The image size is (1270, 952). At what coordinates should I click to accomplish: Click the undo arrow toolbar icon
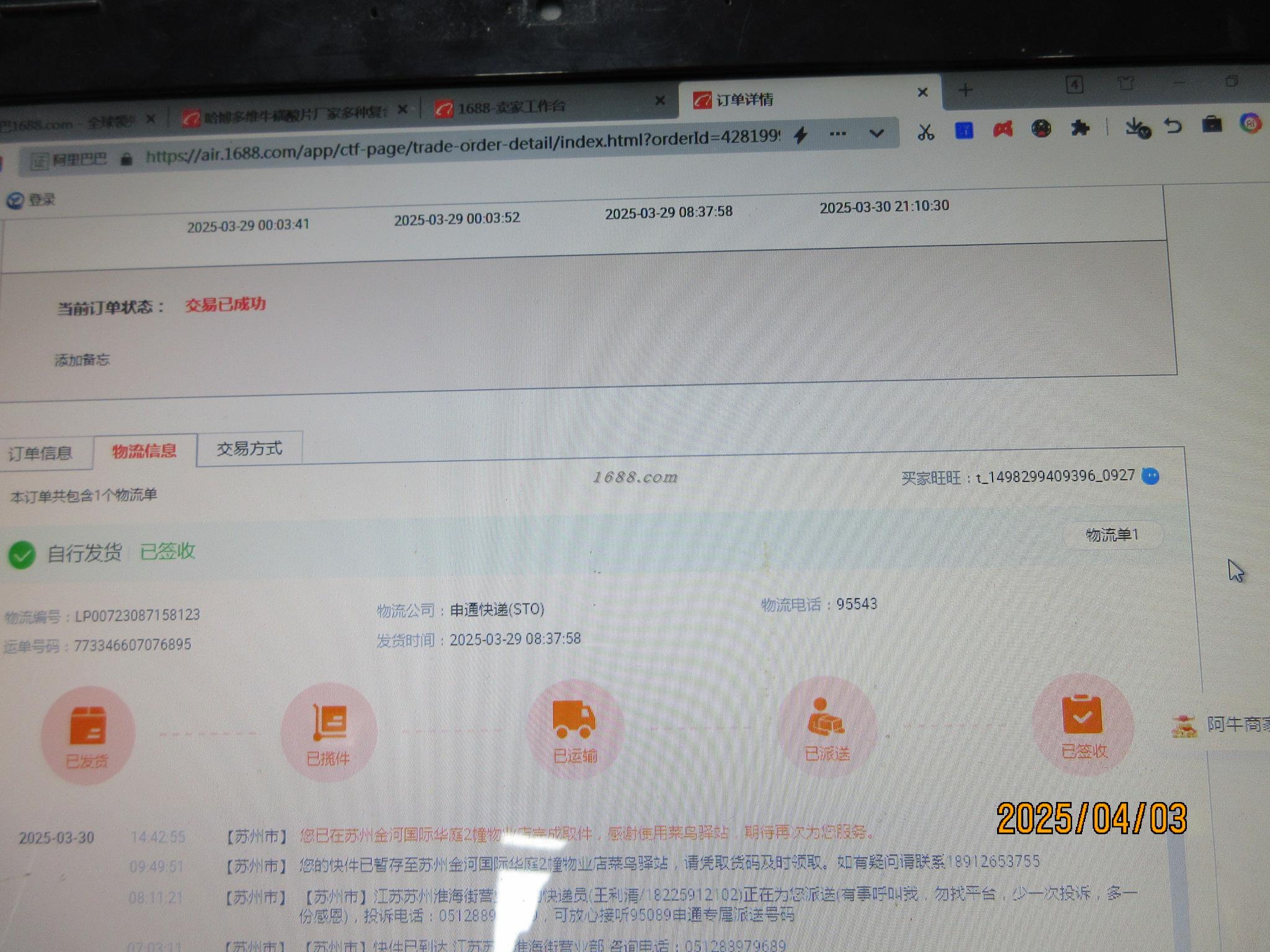tap(1173, 126)
